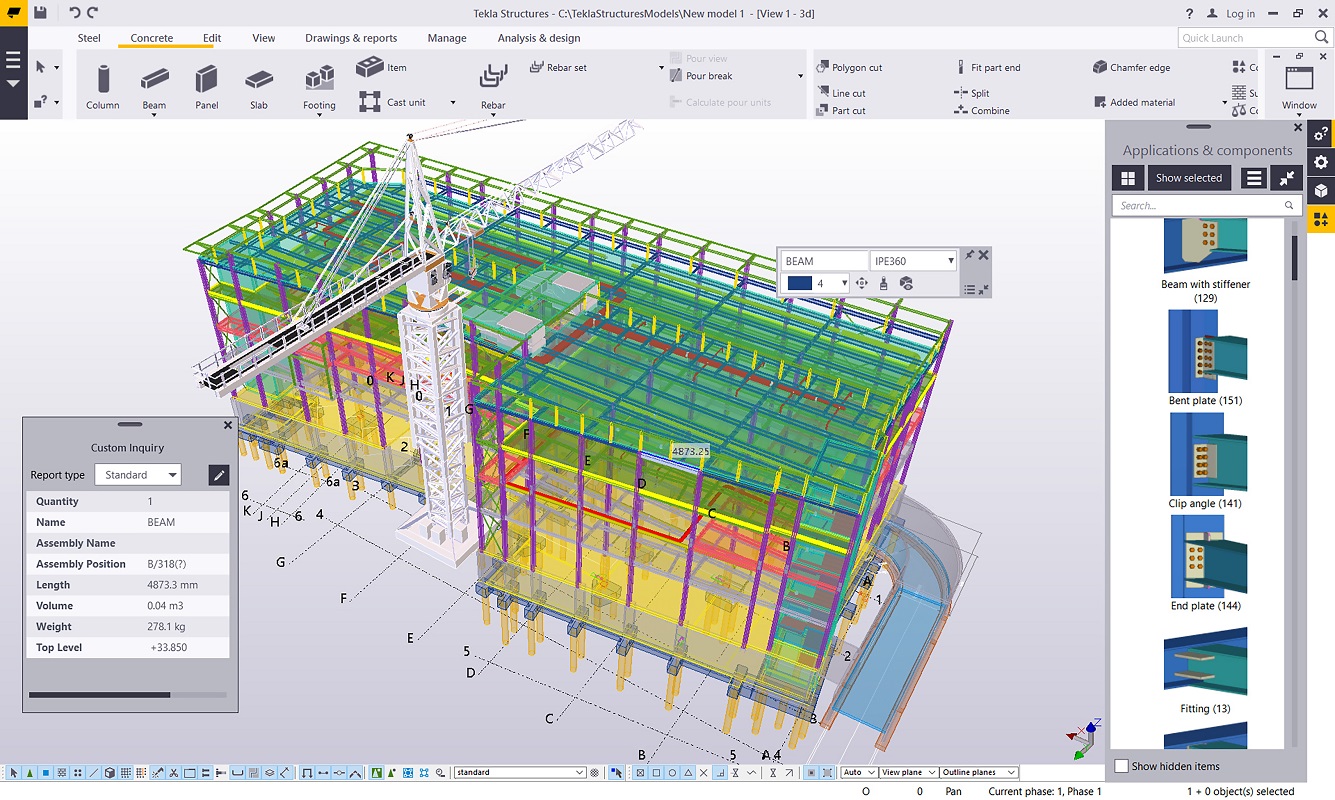Screen dimensions: 1335x800
Task: Open the IPE360 profile dropdown
Action: 948,260
